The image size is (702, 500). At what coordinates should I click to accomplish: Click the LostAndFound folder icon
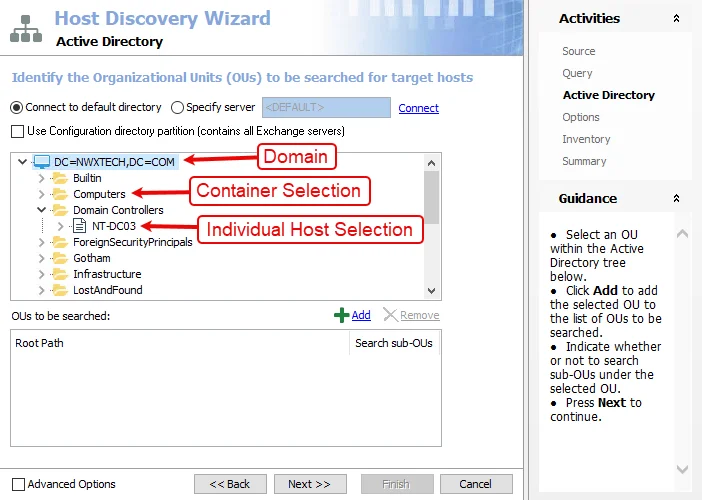tap(60, 290)
